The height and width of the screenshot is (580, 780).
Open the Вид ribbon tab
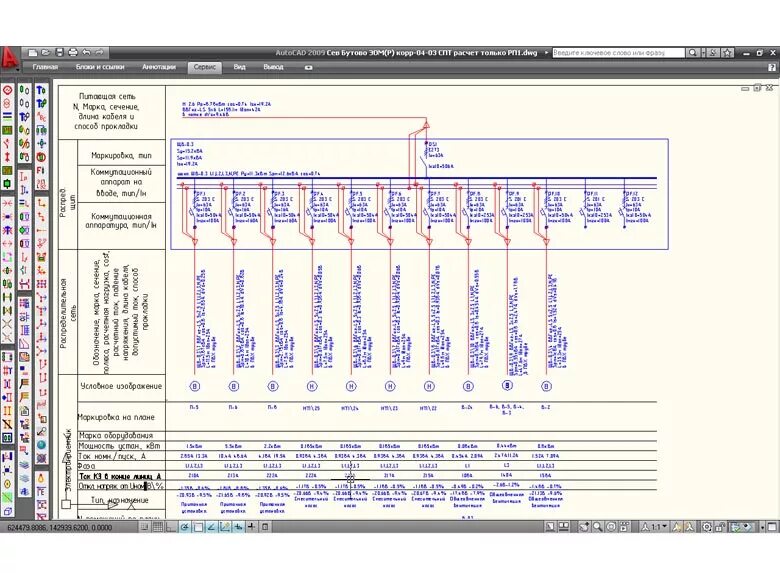[x=240, y=67]
